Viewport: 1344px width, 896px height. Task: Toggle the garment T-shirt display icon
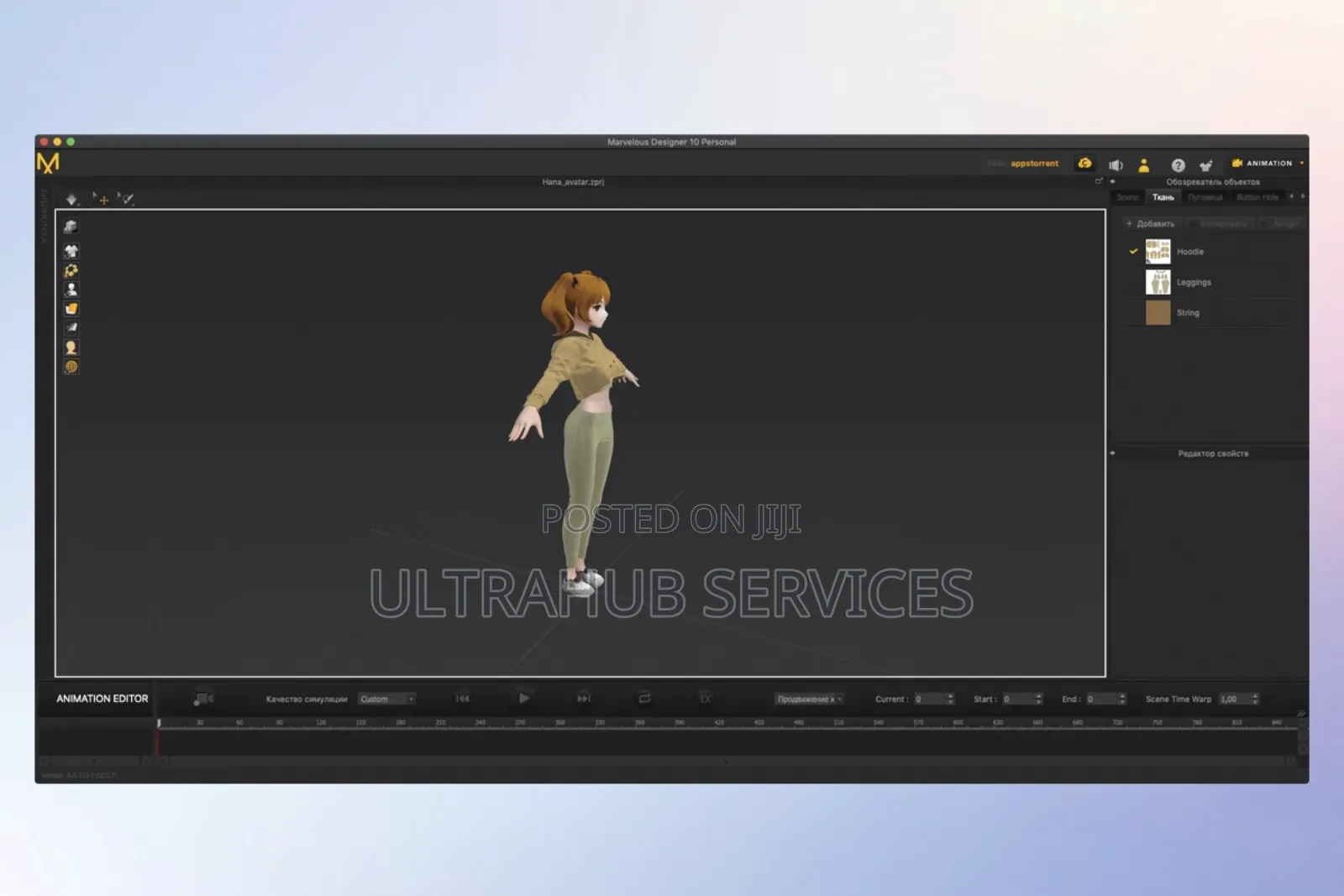[71, 250]
